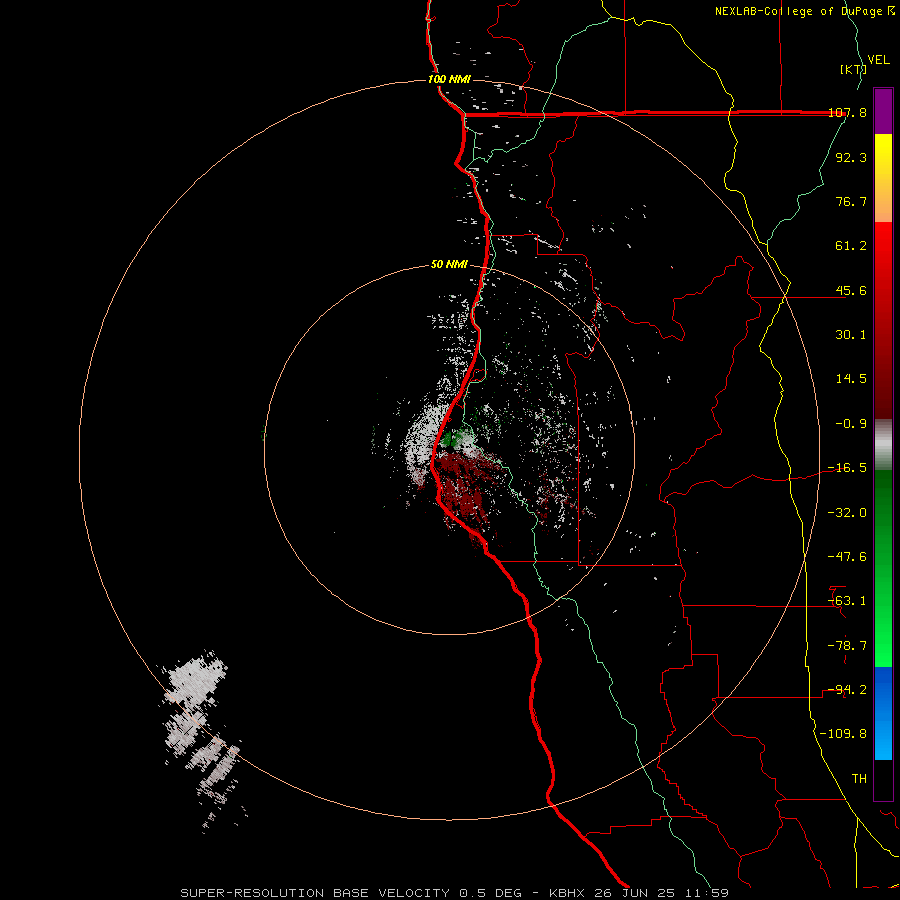Click the 61.2 velocity scale value
Screen dimensions: 900x900
point(851,246)
